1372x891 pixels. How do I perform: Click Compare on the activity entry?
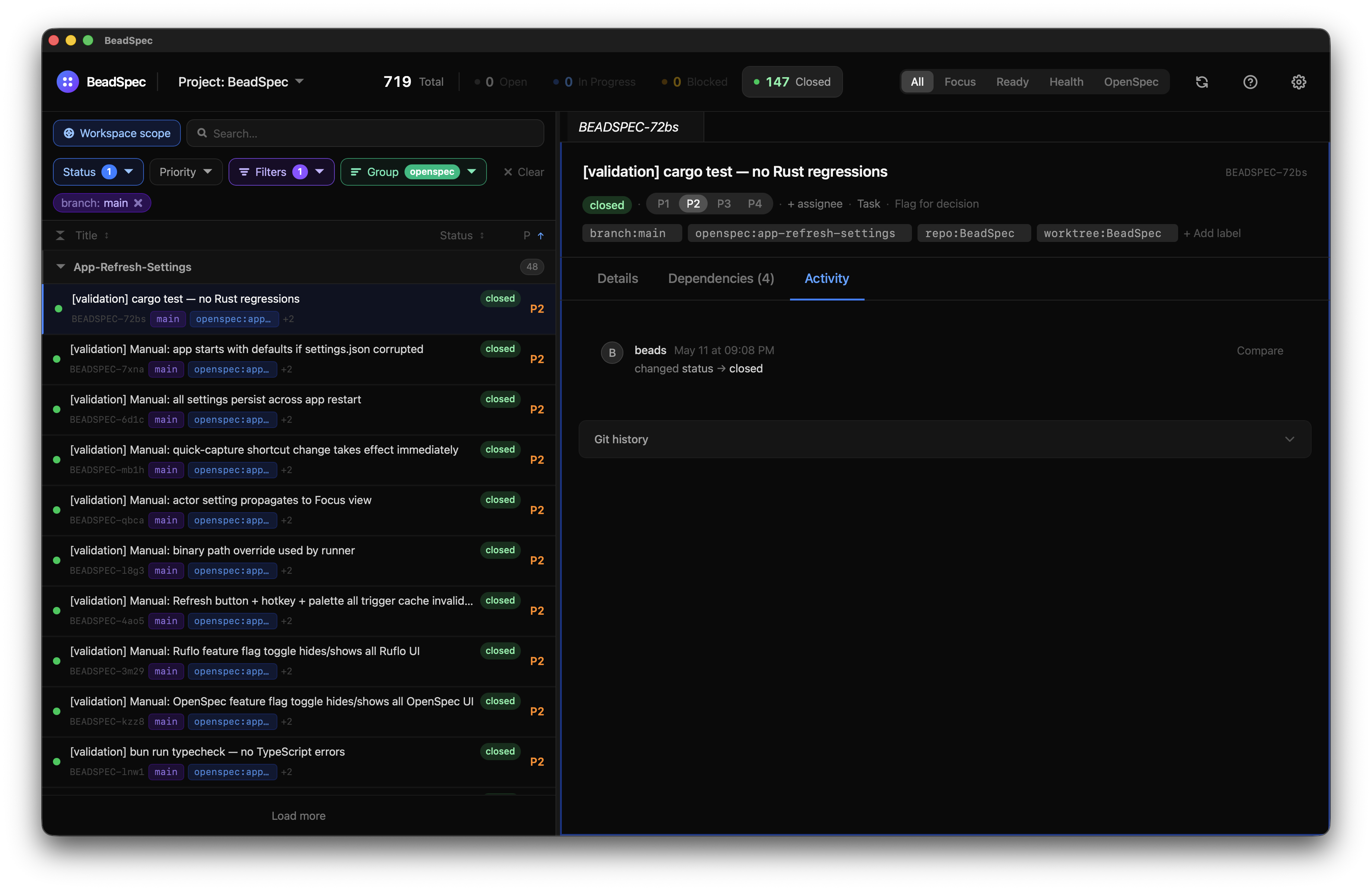[x=1259, y=350]
